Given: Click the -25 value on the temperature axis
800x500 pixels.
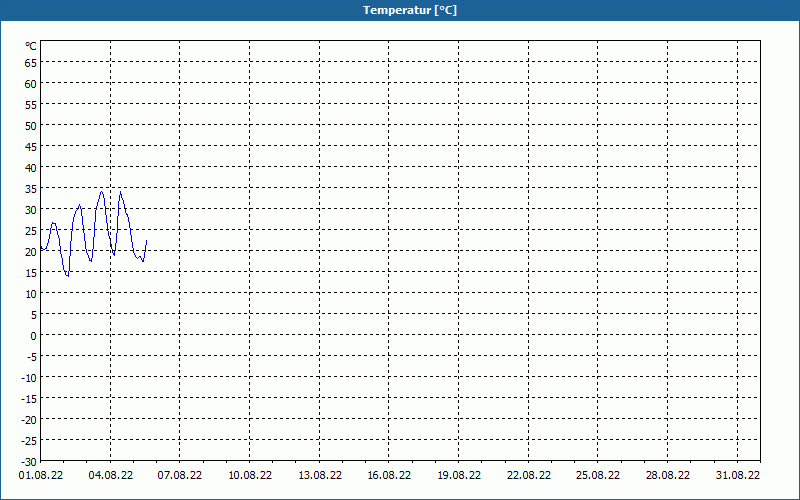Looking at the screenshot, I should pyautogui.click(x=29, y=441).
